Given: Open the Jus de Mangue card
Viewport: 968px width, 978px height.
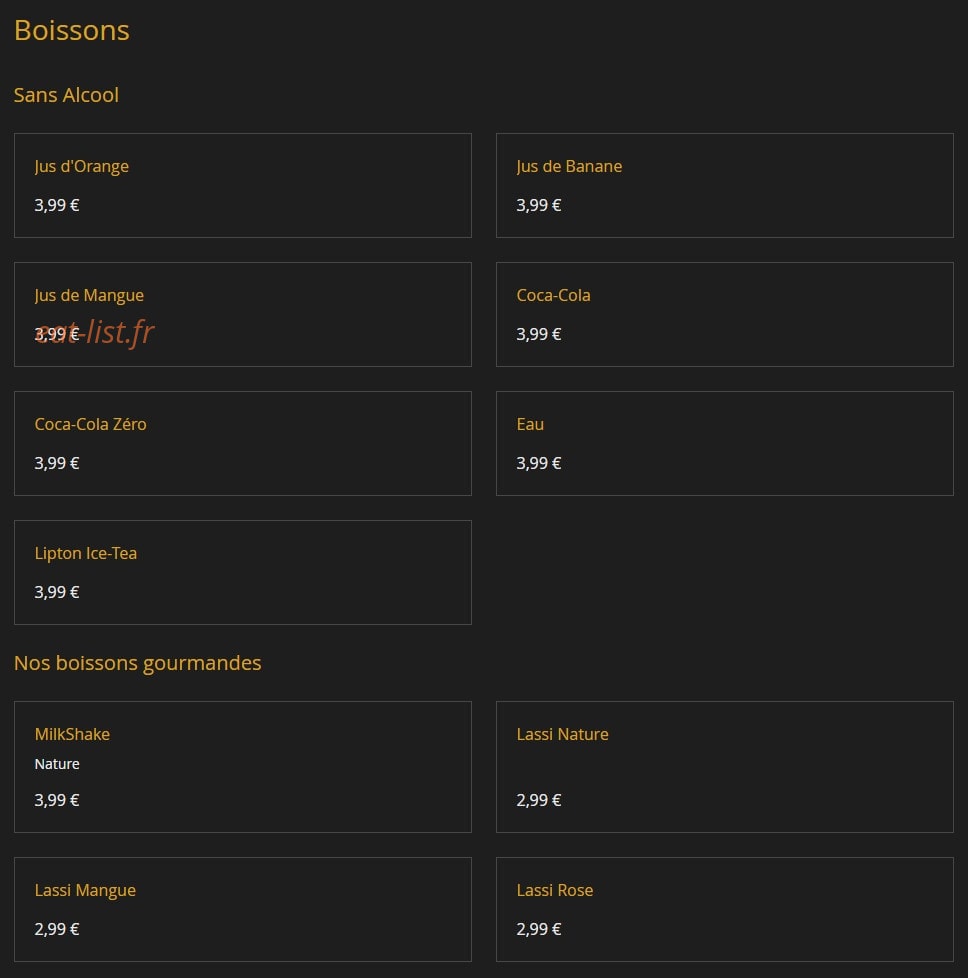Looking at the screenshot, I should [x=243, y=314].
